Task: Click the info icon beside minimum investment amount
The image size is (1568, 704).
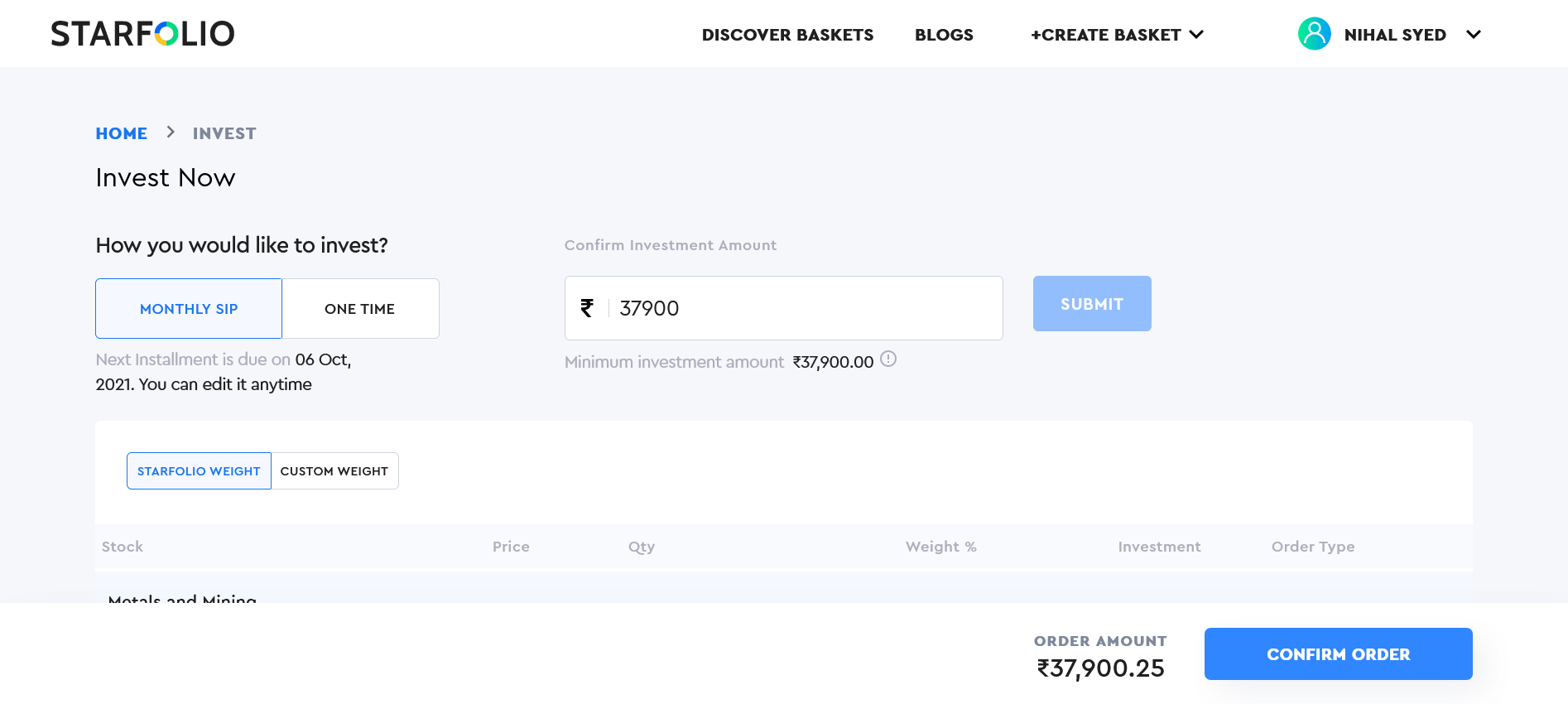Action: pyautogui.click(x=888, y=359)
